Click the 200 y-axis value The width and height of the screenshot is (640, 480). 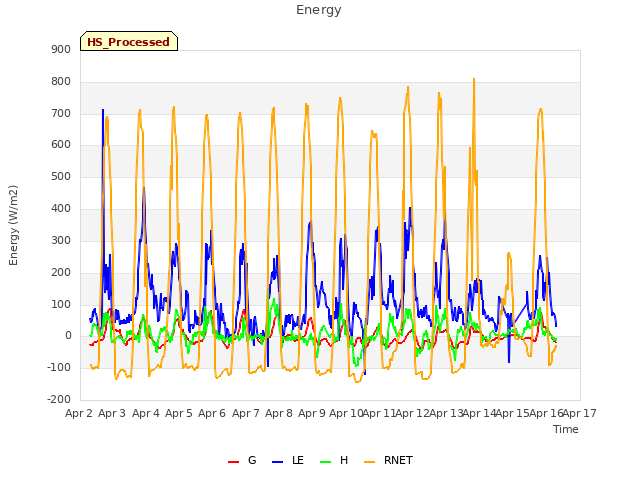coord(61,272)
